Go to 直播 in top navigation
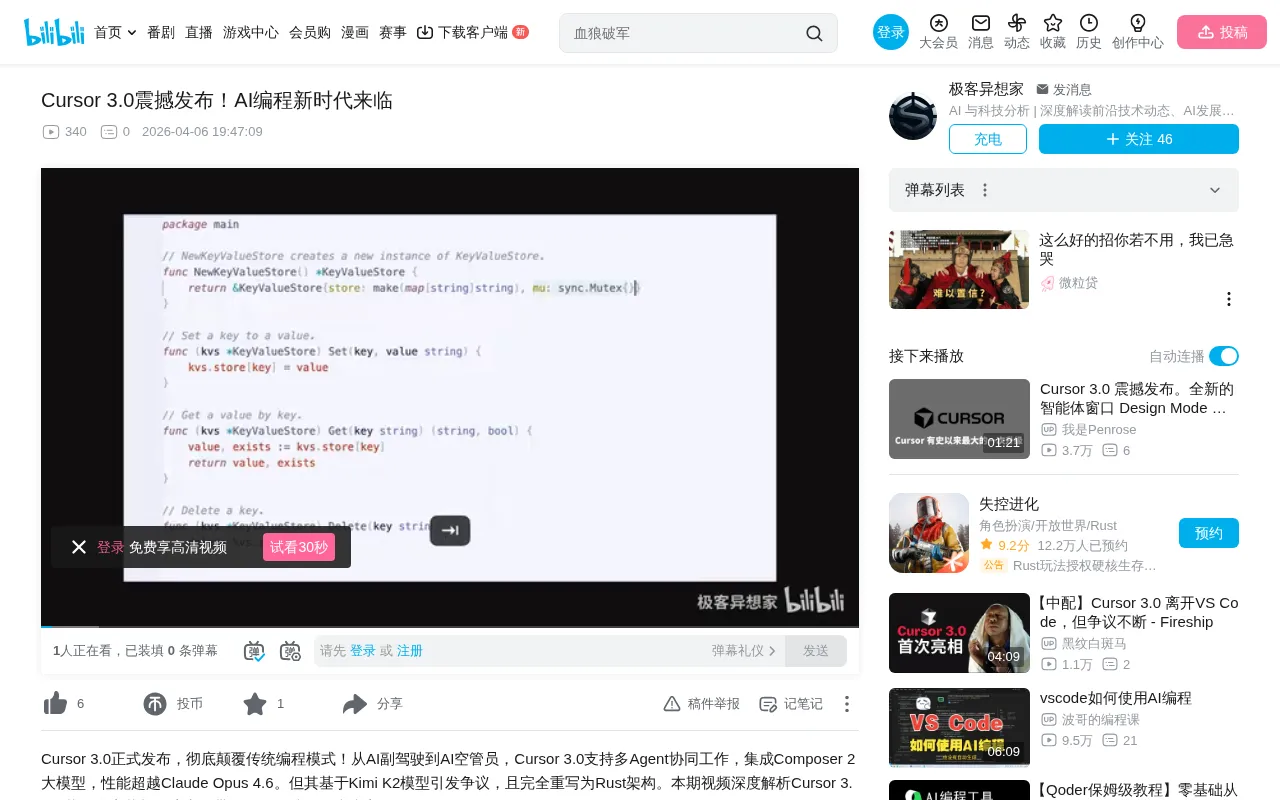 (199, 32)
